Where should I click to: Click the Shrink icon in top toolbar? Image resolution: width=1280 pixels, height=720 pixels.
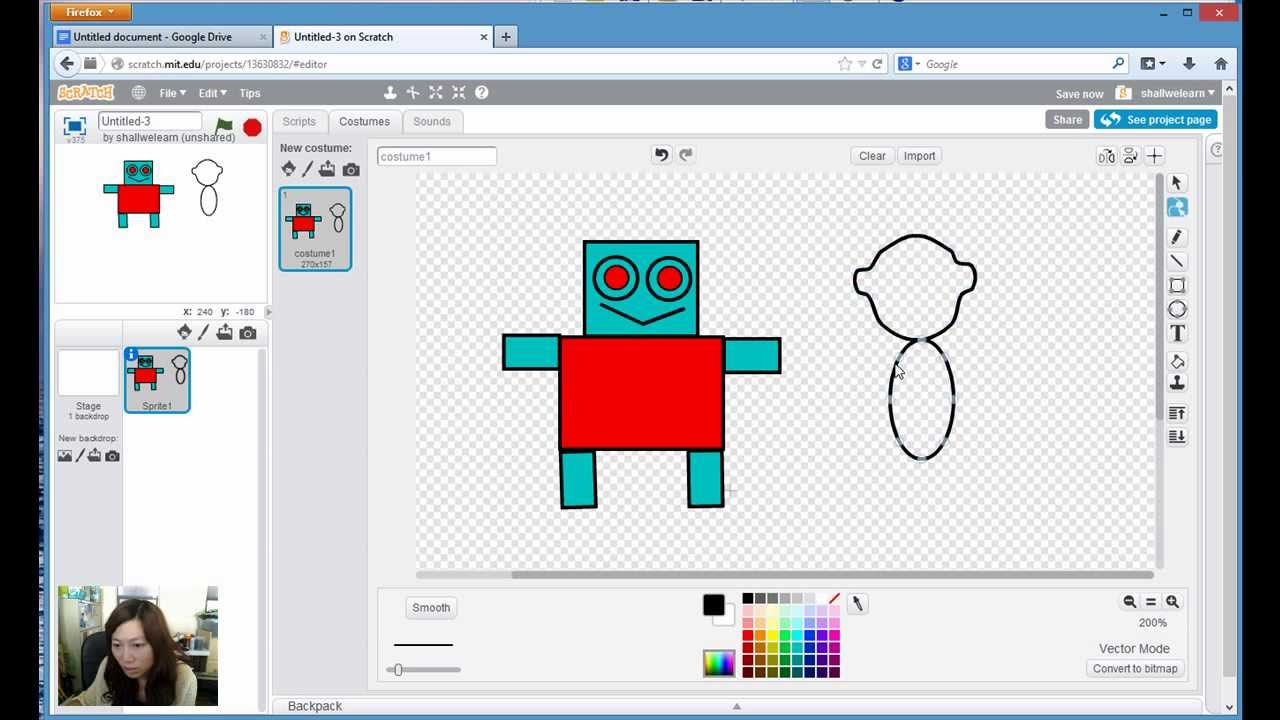pyautogui.click(x=459, y=92)
